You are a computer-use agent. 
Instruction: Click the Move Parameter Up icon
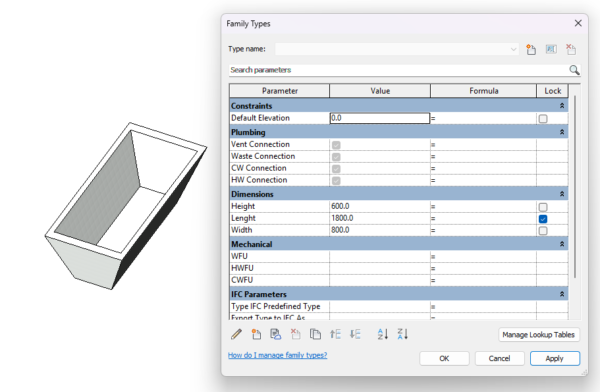coord(335,334)
